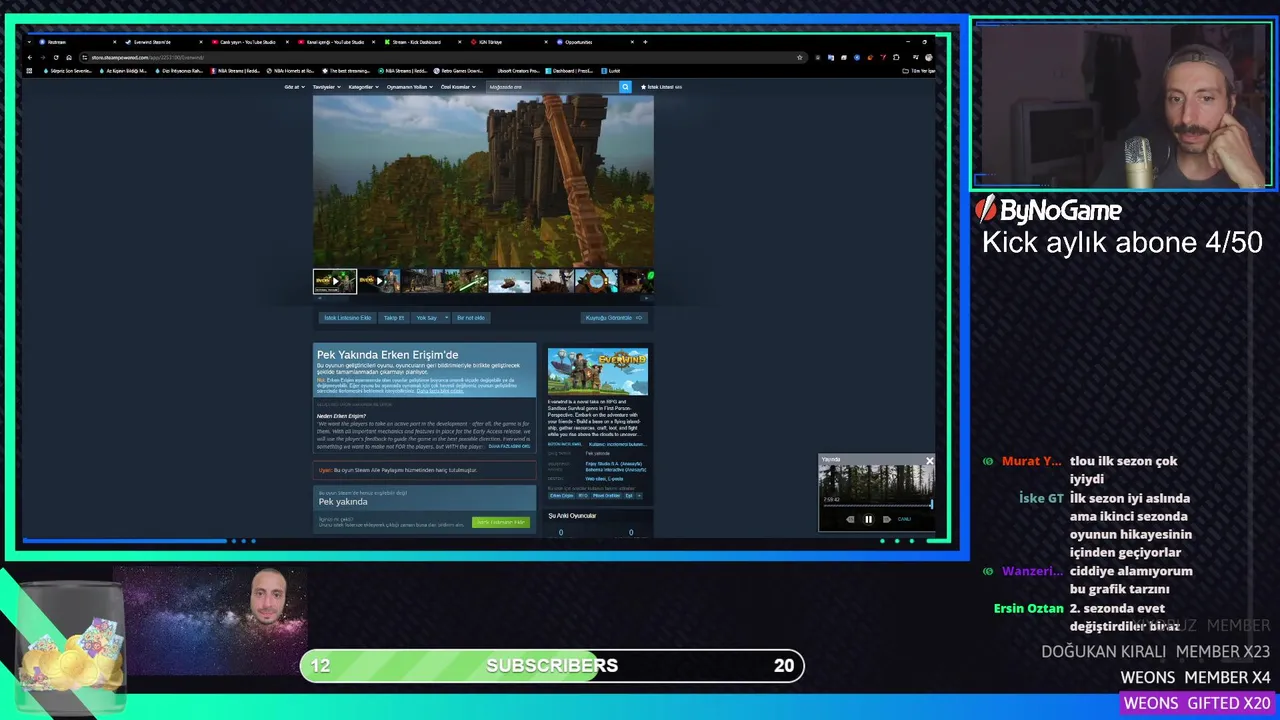
Task: Open the Oynamanın Yolları store menu
Action: pyautogui.click(x=410, y=87)
